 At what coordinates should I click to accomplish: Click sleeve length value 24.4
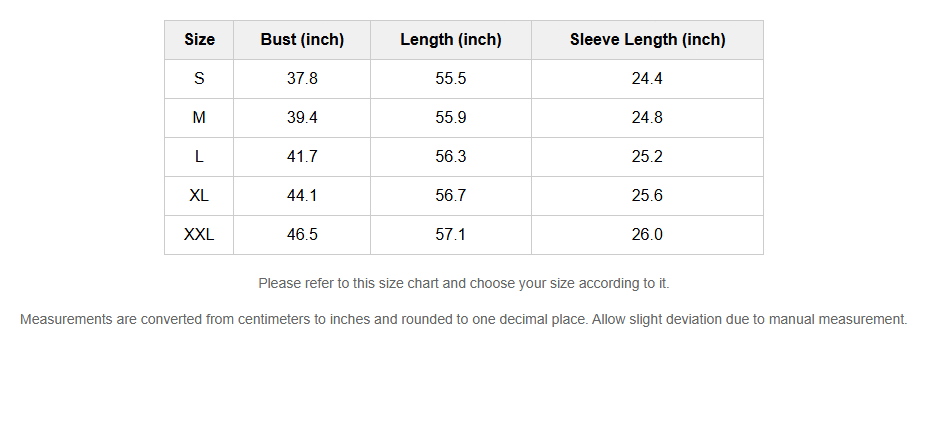[647, 79]
